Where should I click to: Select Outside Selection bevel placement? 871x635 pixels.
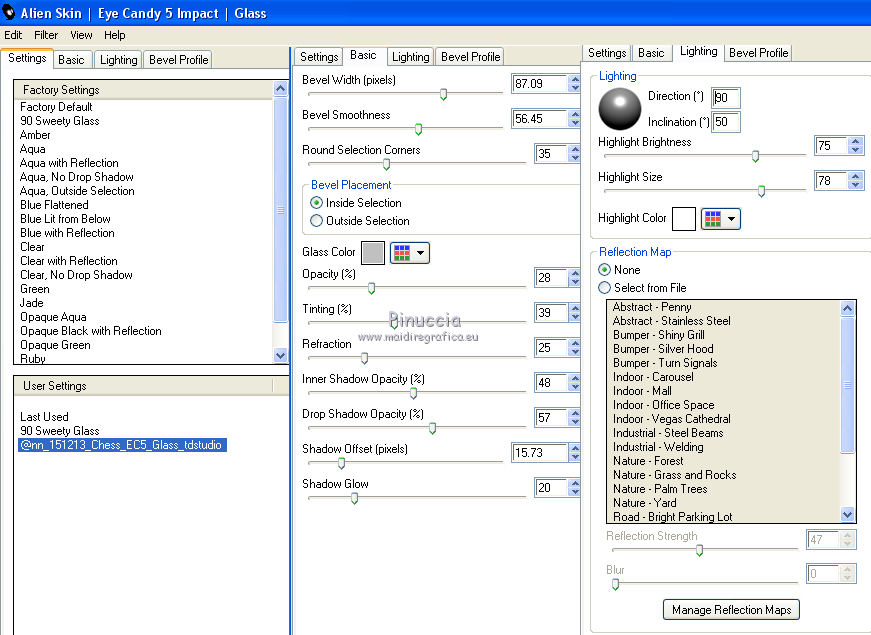(317, 221)
